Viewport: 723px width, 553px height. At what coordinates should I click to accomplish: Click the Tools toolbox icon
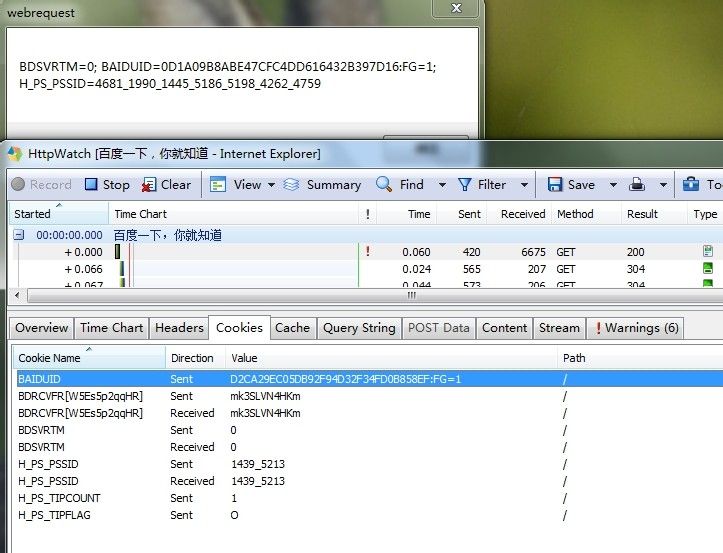tap(691, 184)
